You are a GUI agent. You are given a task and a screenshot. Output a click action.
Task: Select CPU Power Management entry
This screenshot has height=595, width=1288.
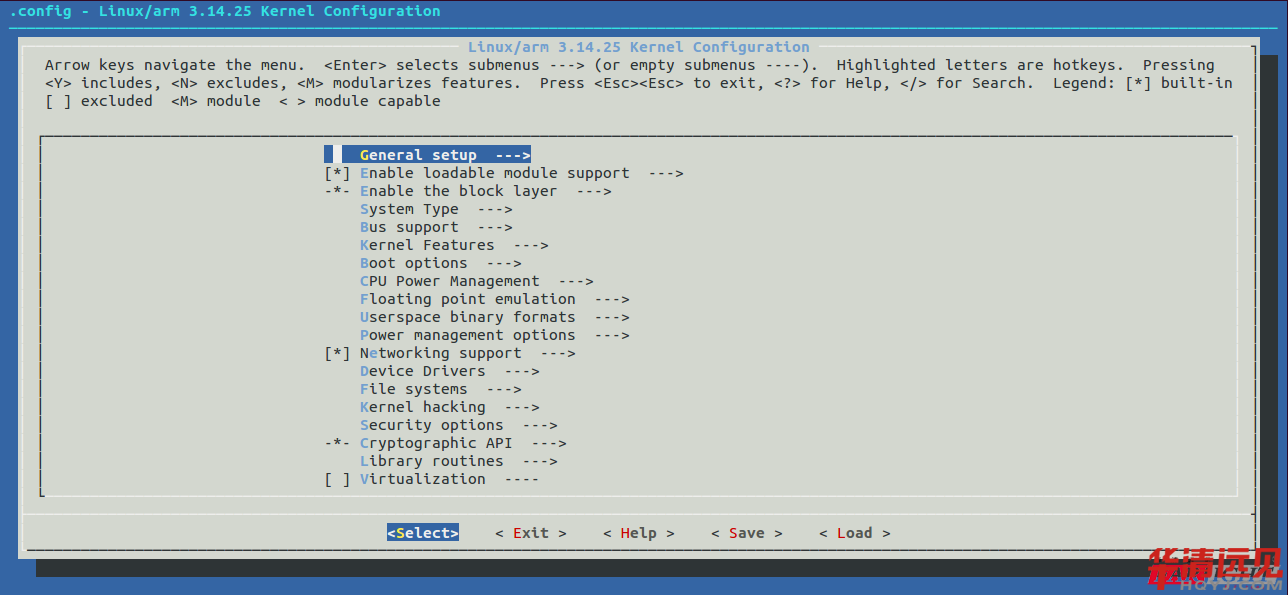point(449,281)
